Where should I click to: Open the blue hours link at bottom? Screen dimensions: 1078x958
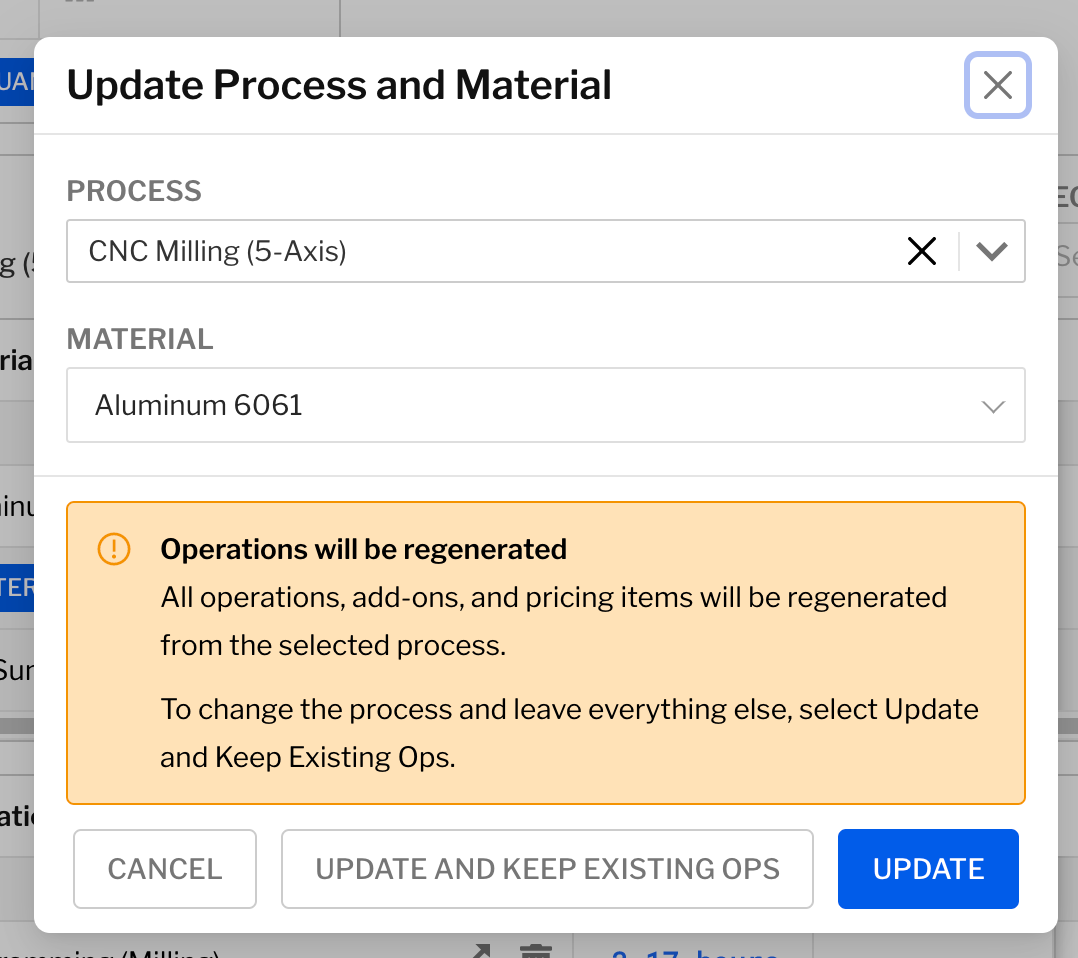click(x=694, y=950)
